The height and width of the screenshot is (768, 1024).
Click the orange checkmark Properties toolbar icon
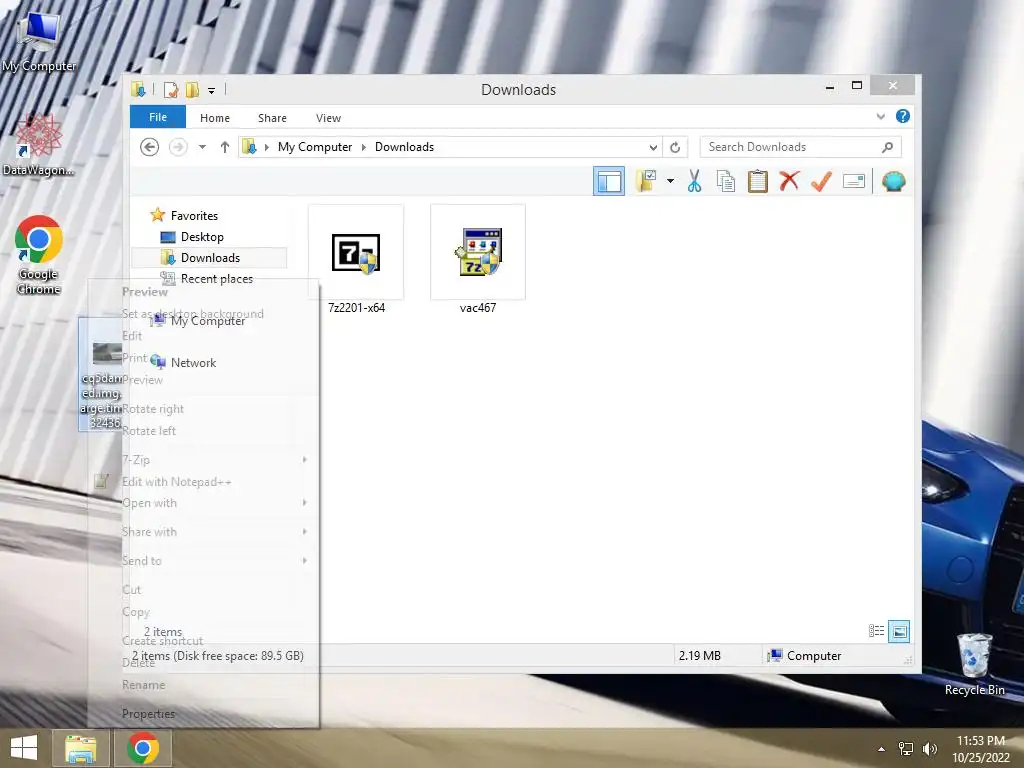tap(822, 181)
